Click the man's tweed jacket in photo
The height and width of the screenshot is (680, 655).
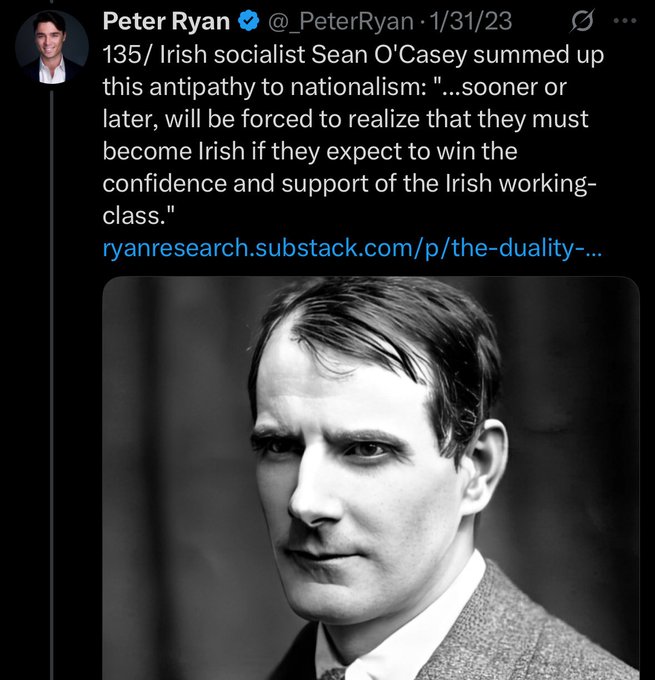point(560,630)
